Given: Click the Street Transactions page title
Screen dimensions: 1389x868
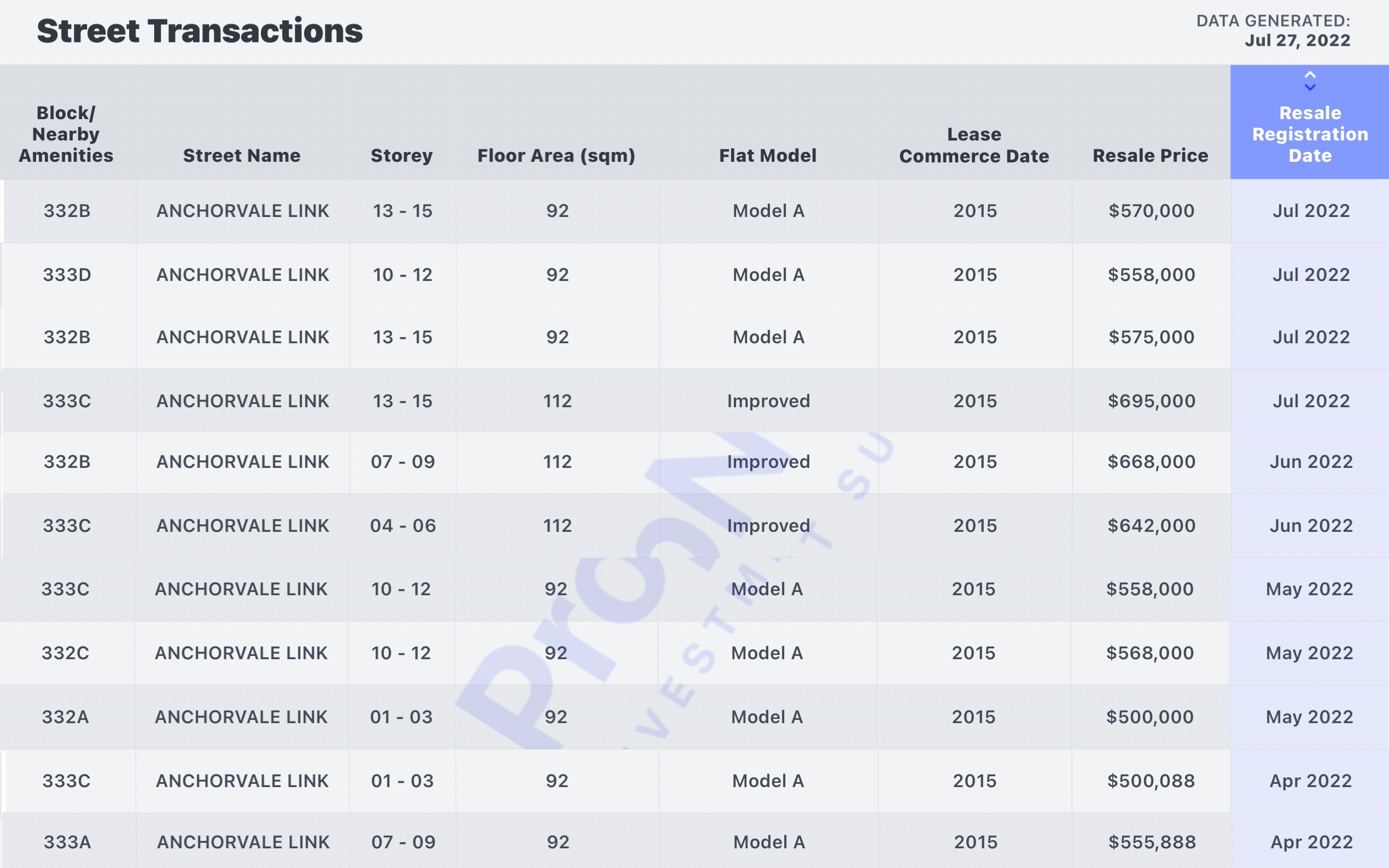Looking at the screenshot, I should click(200, 31).
